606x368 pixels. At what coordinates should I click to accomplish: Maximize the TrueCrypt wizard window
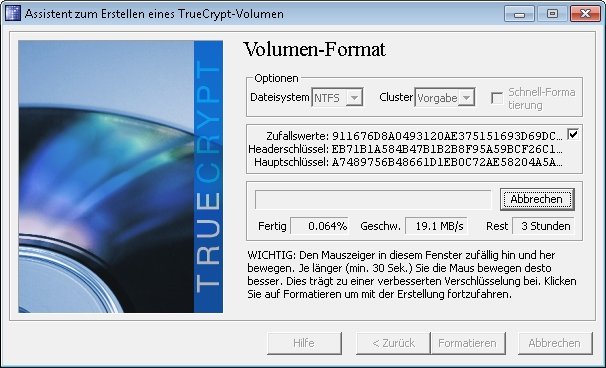click(552, 14)
